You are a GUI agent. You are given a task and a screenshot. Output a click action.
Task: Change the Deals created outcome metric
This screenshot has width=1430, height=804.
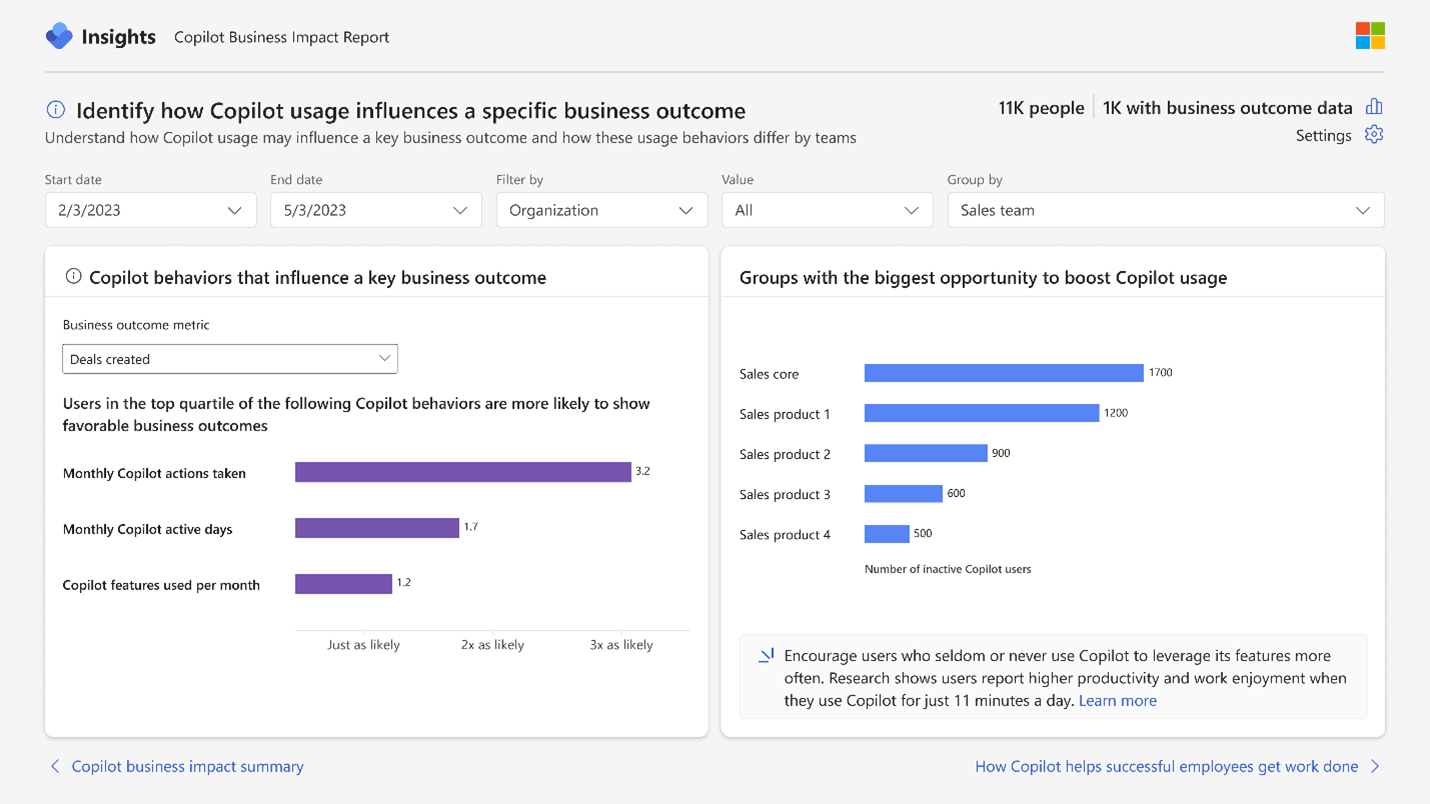click(230, 359)
